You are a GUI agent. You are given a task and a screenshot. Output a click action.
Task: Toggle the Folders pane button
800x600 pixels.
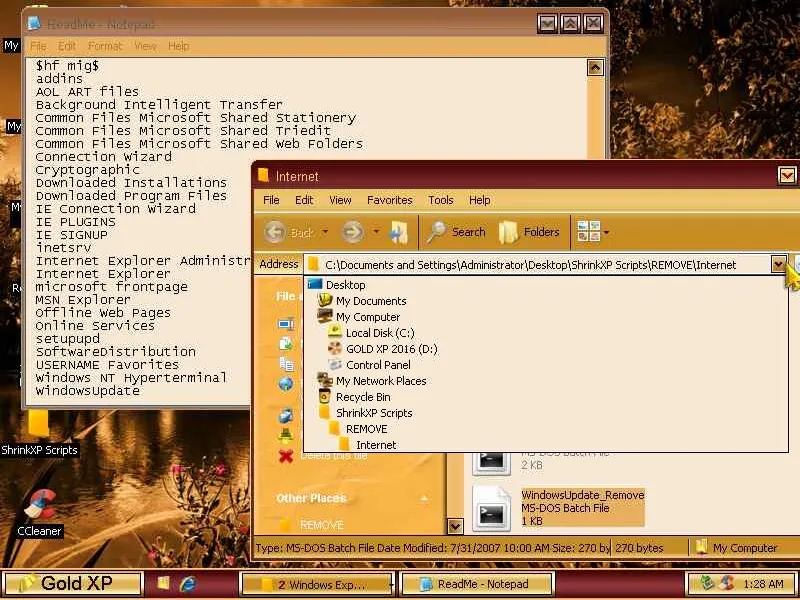pyautogui.click(x=529, y=232)
